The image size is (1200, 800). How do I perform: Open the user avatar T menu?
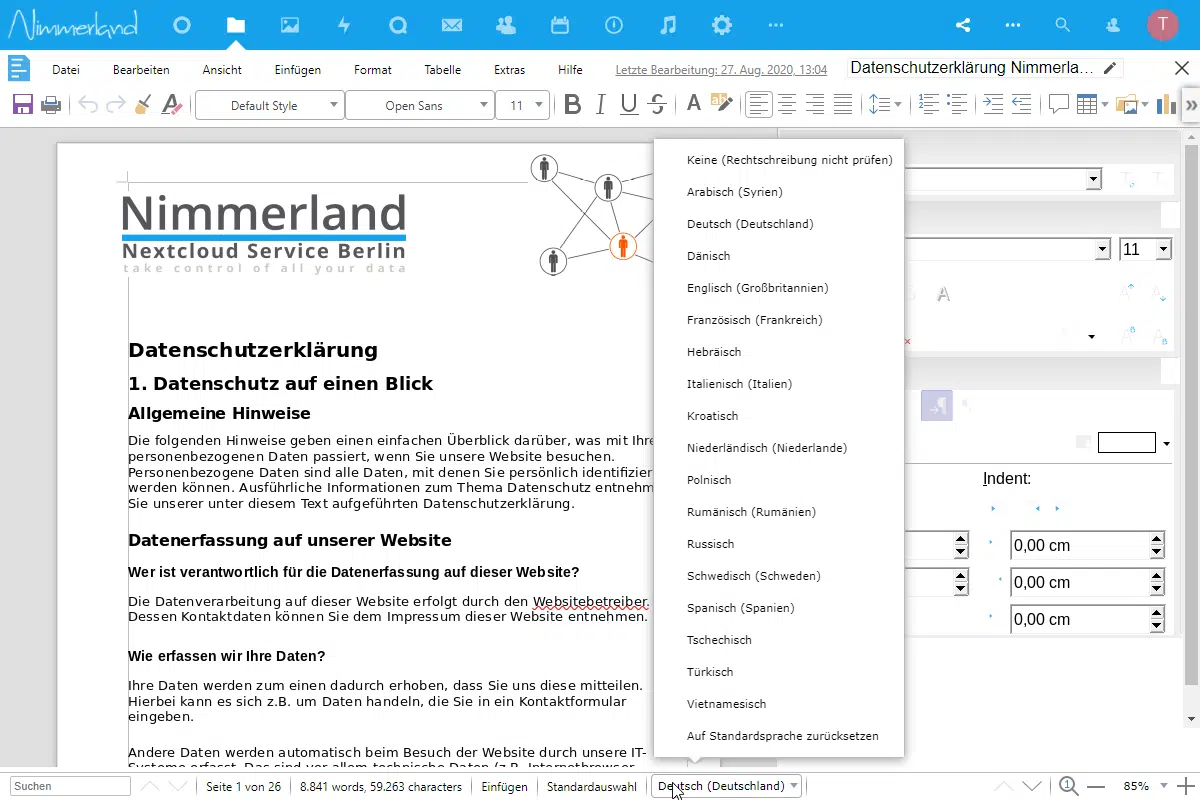coord(1163,25)
